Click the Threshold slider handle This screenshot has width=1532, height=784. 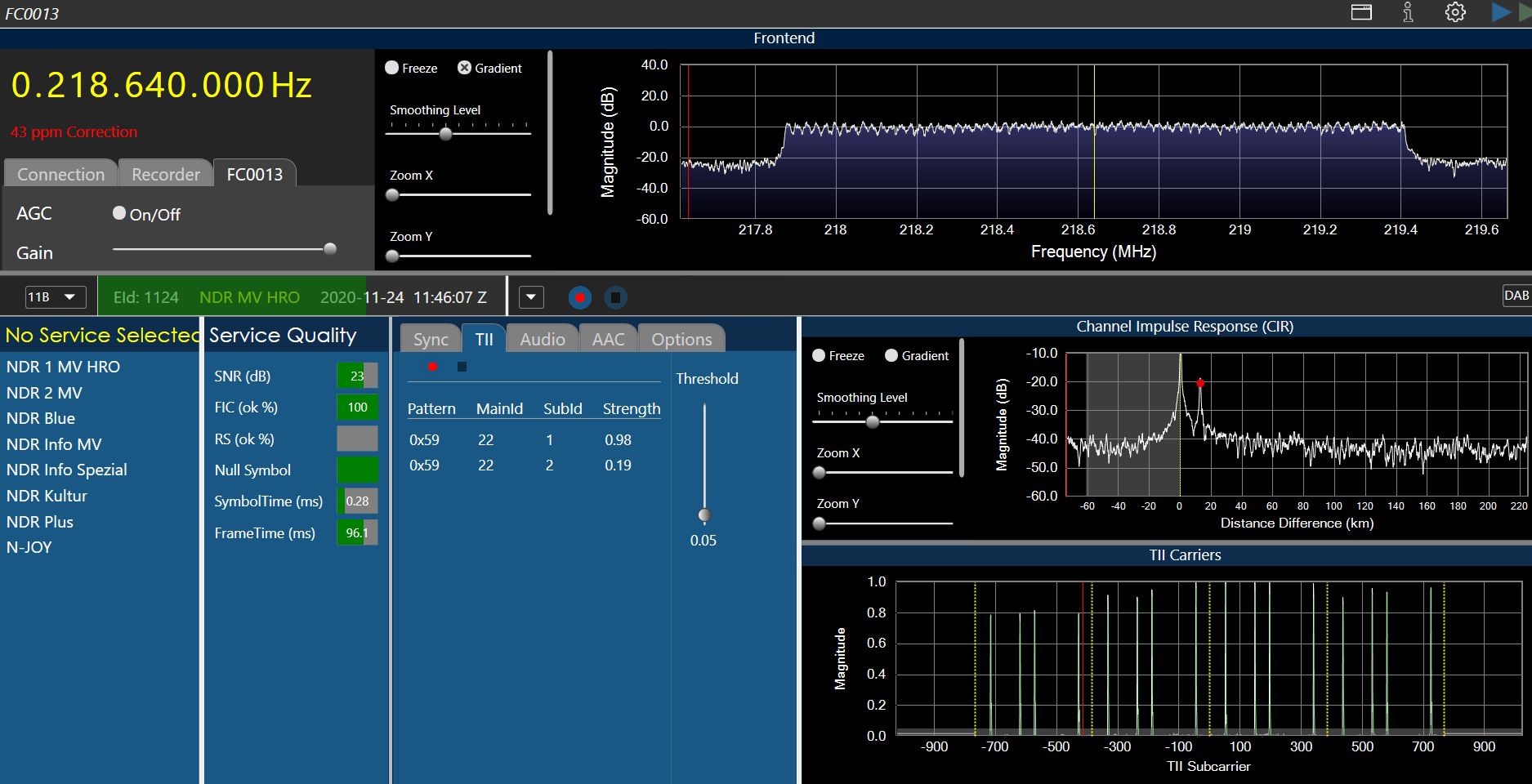(704, 514)
